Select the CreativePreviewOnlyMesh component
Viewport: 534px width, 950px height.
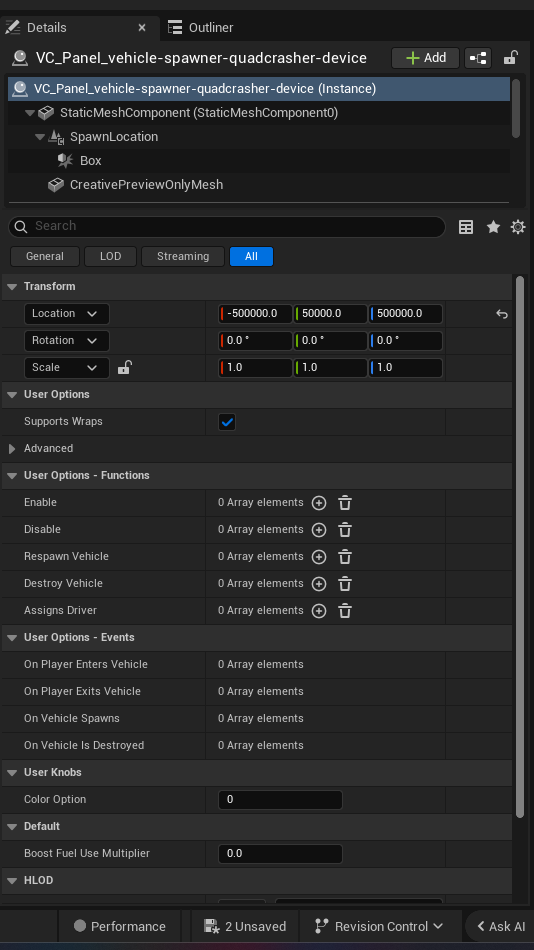(x=146, y=185)
